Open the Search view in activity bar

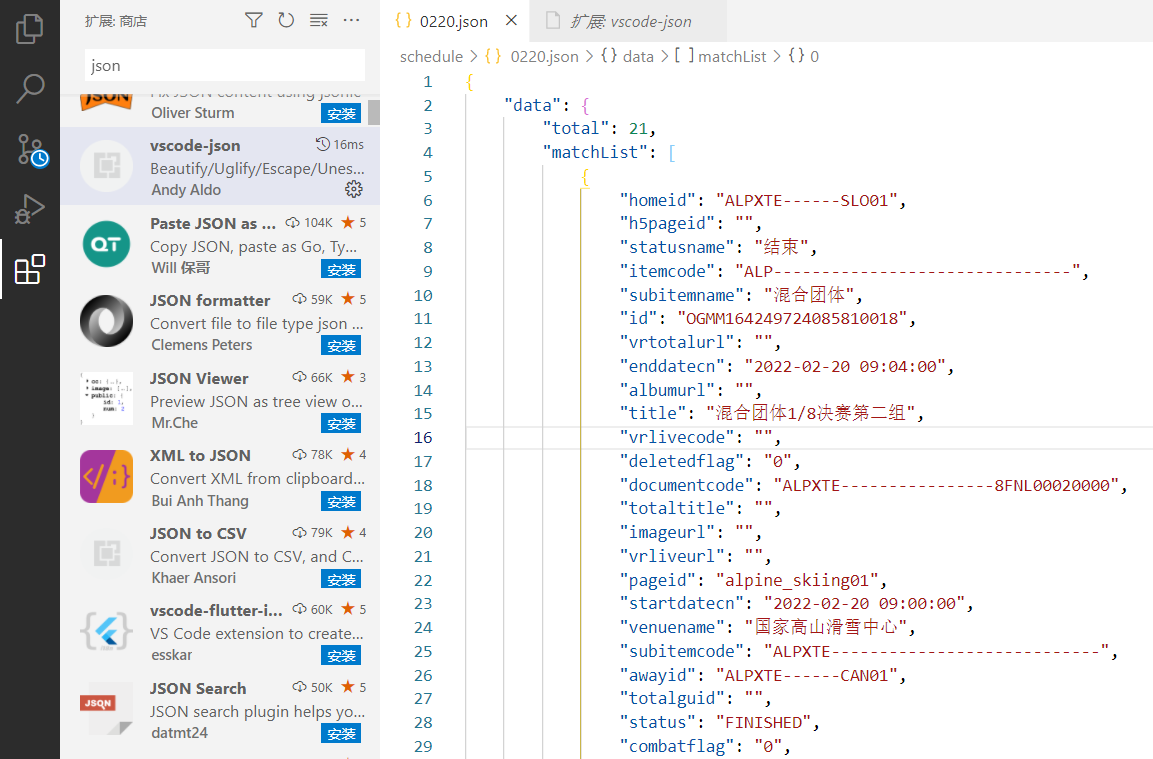coord(29,89)
